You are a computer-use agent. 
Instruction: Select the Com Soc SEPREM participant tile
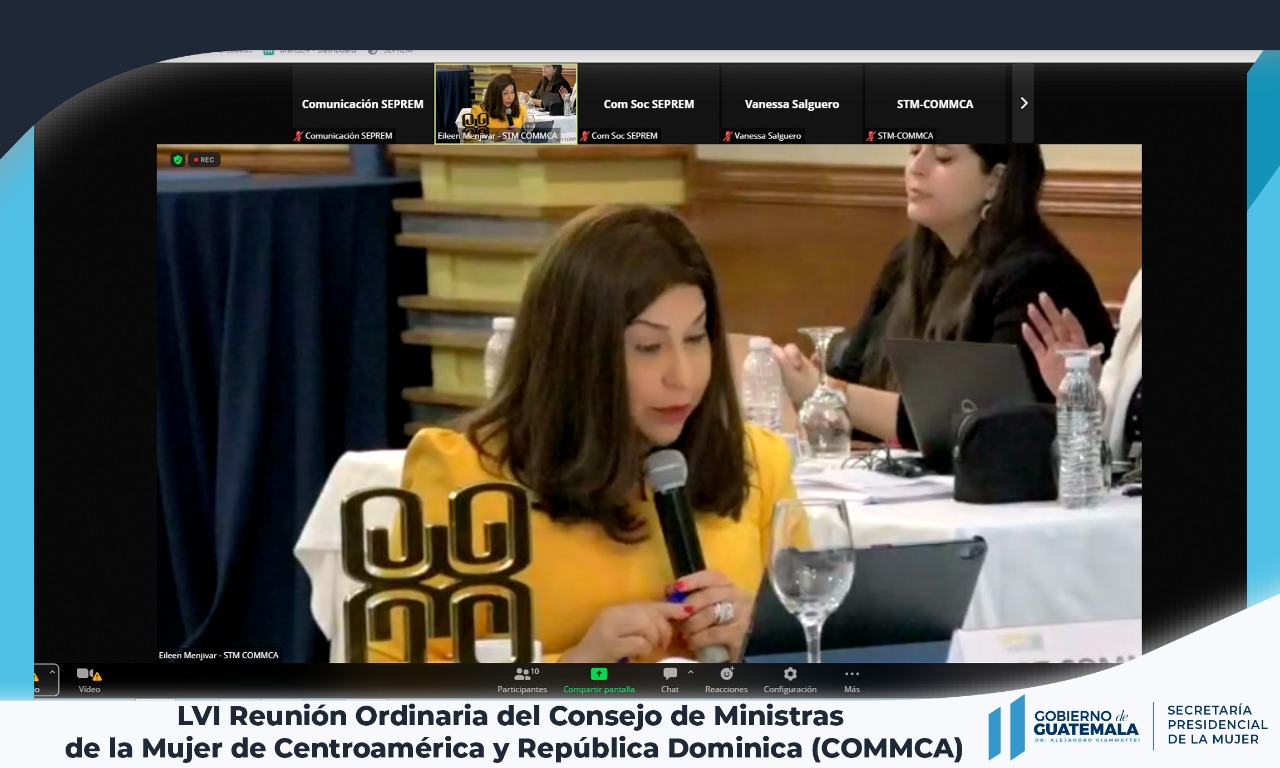pos(648,103)
